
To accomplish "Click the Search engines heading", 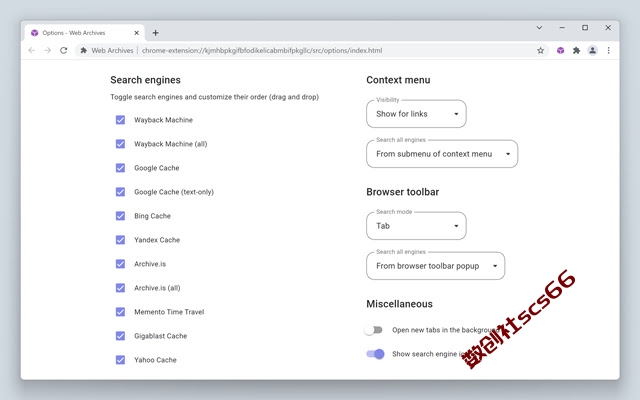I will pos(145,80).
